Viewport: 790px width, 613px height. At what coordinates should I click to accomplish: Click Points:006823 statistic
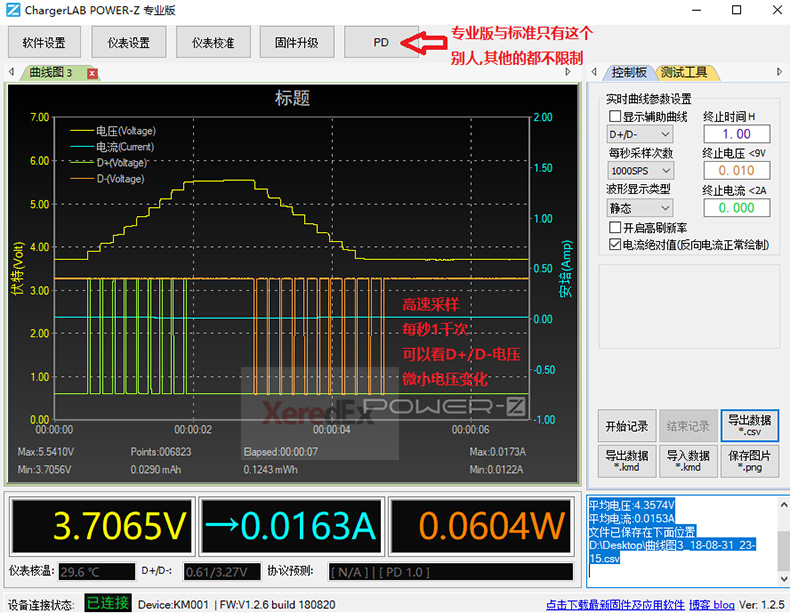point(161,452)
